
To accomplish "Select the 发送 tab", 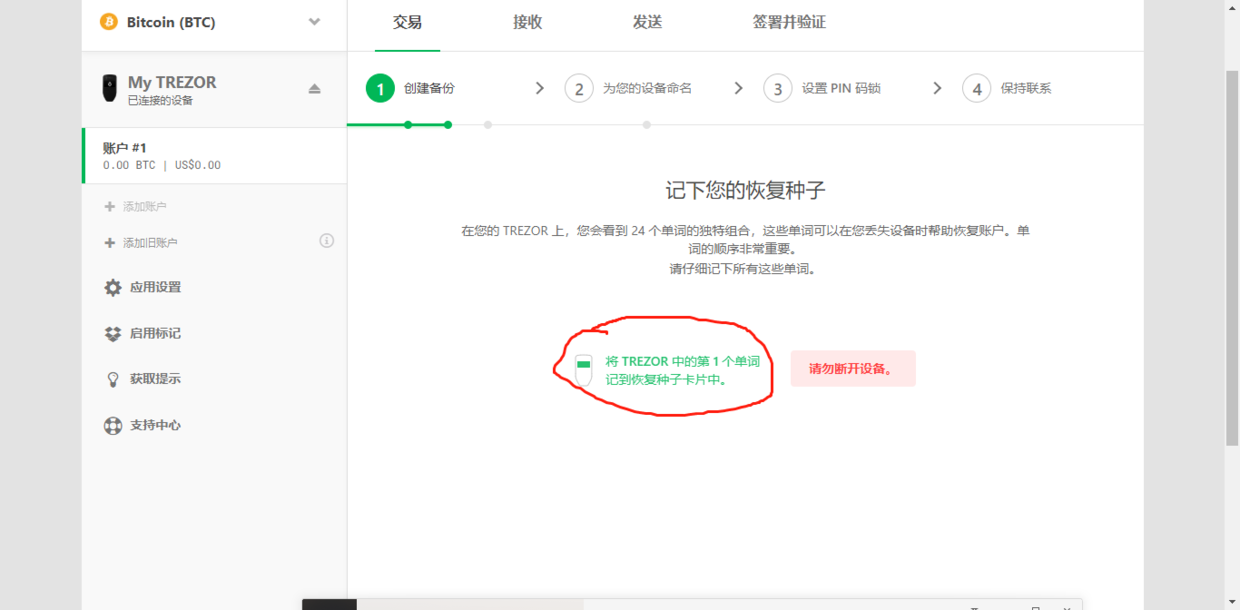I will point(647,22).
